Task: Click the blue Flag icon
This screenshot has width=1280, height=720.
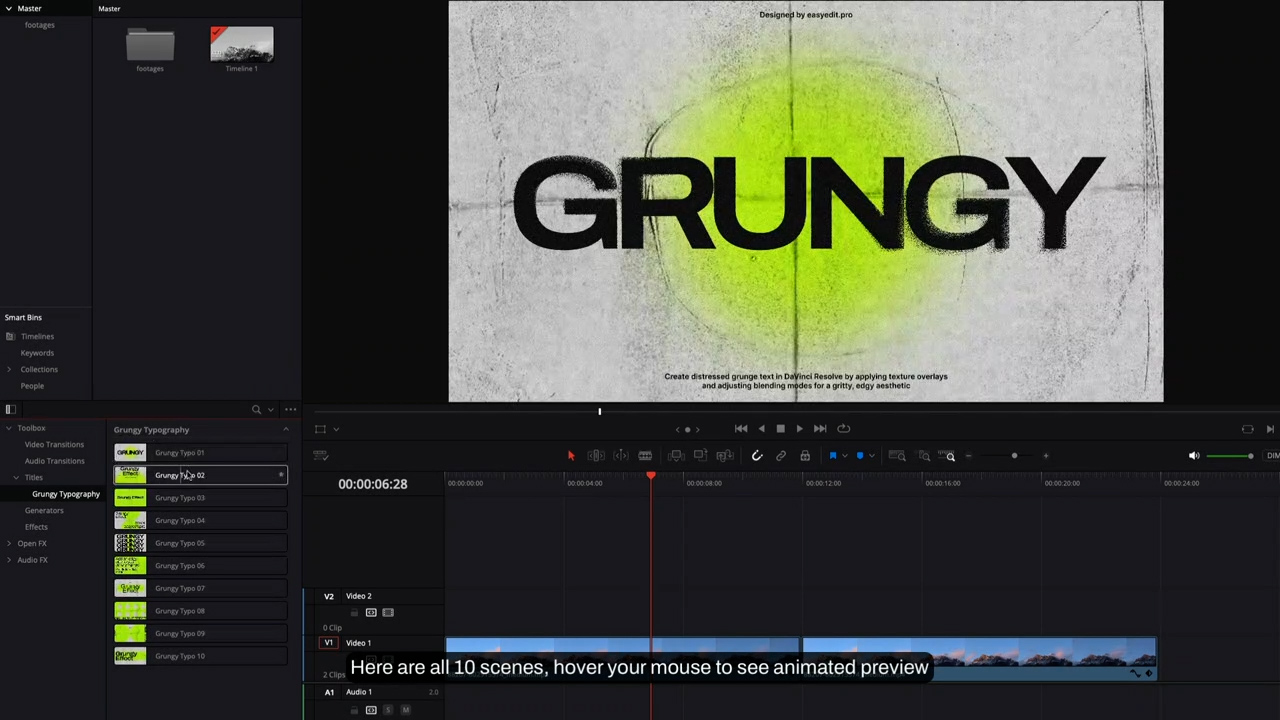Action: pos(832,456)
